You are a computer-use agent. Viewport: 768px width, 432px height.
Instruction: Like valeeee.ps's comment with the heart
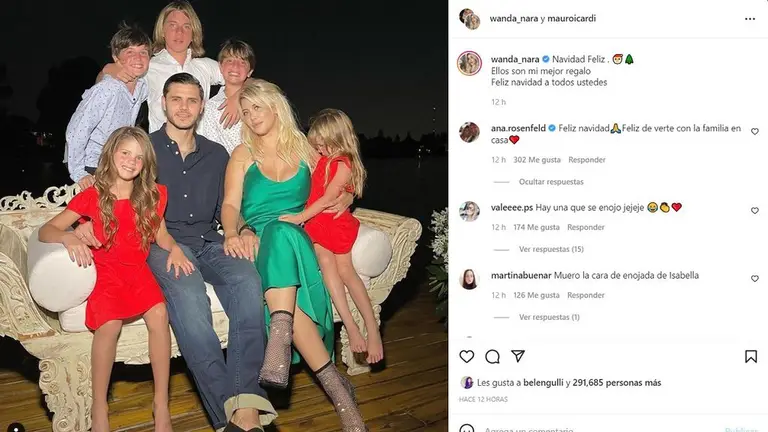click(755, 210)
